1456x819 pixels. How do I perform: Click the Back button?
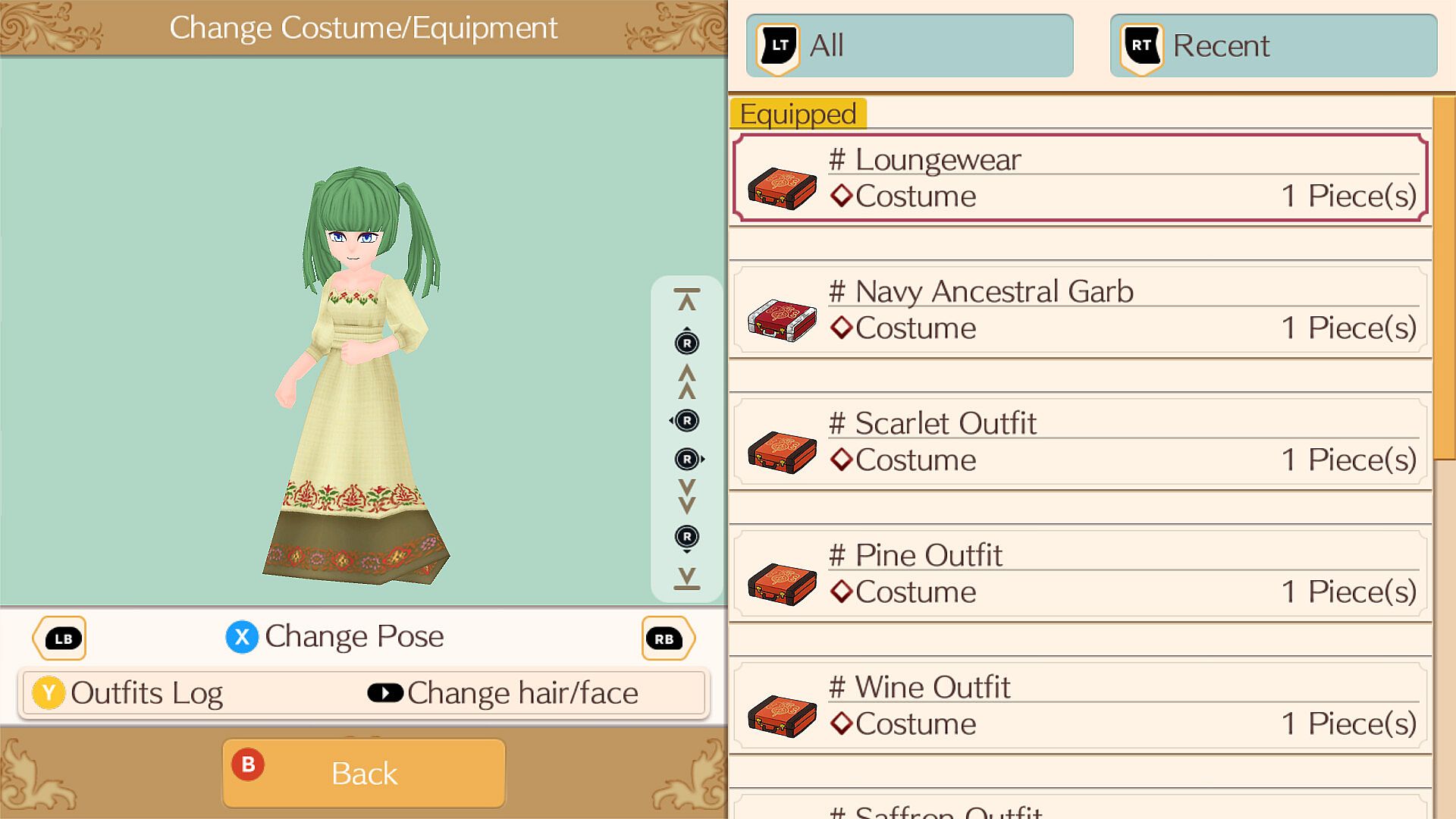tap(364, 773)
